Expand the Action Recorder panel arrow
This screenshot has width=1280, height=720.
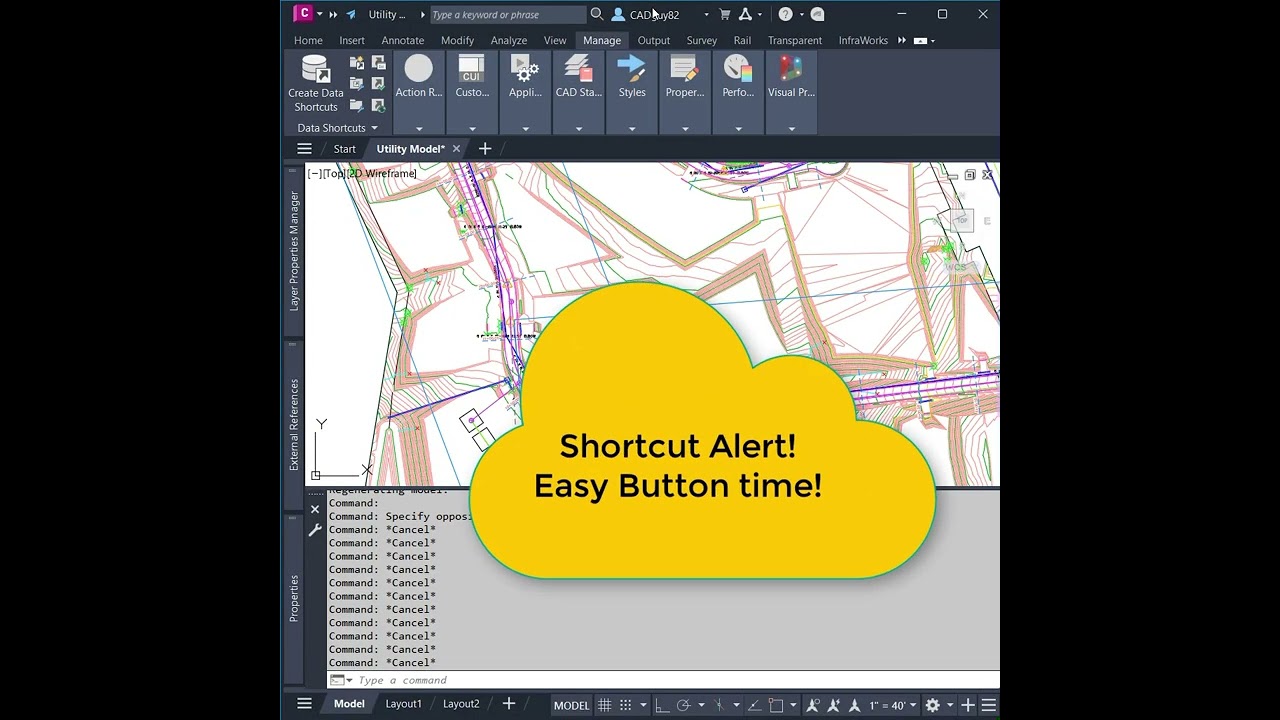pyautogui.click(x=418, y=128)
